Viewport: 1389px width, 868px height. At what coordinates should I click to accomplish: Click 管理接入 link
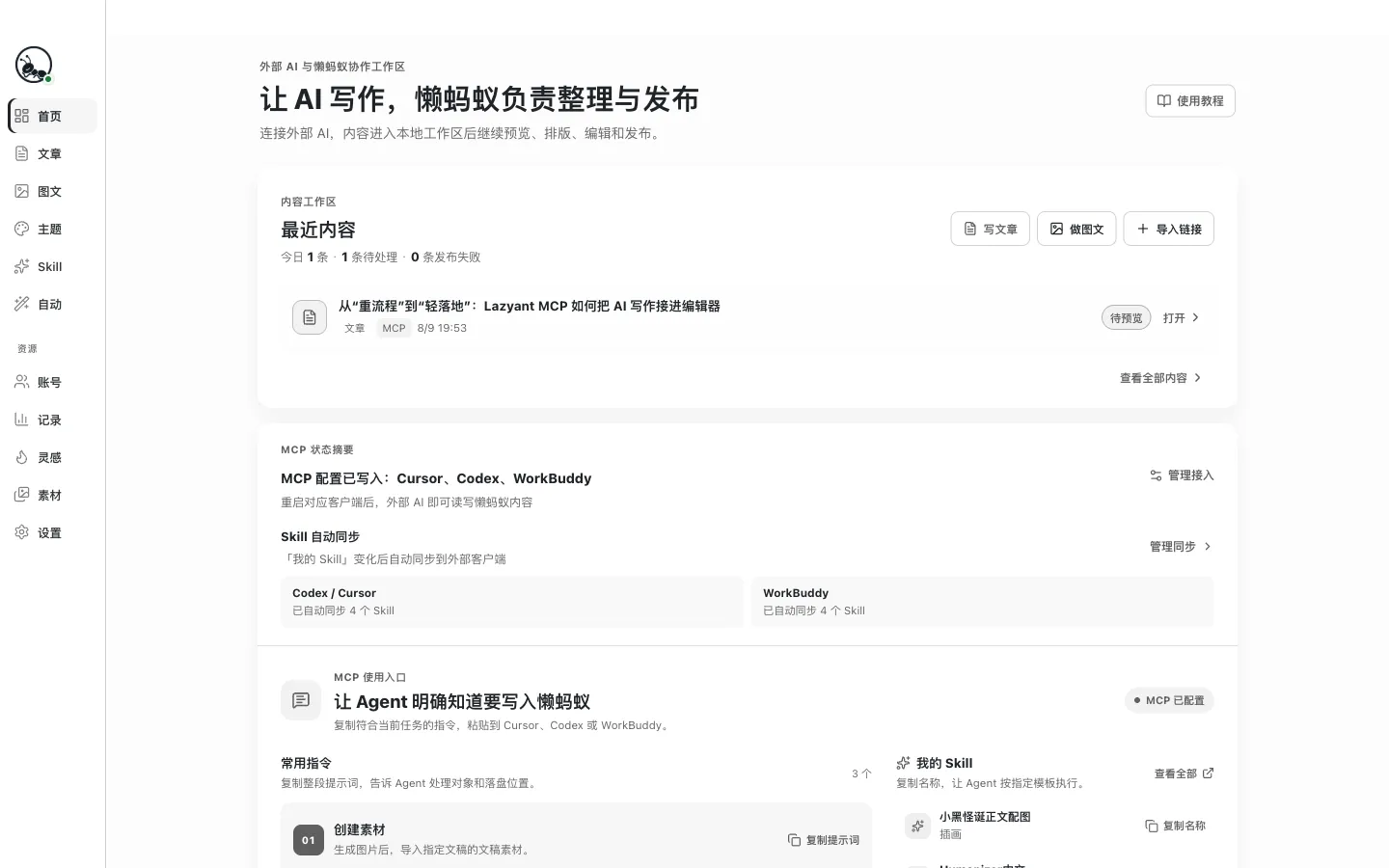tap(1182, 475)
